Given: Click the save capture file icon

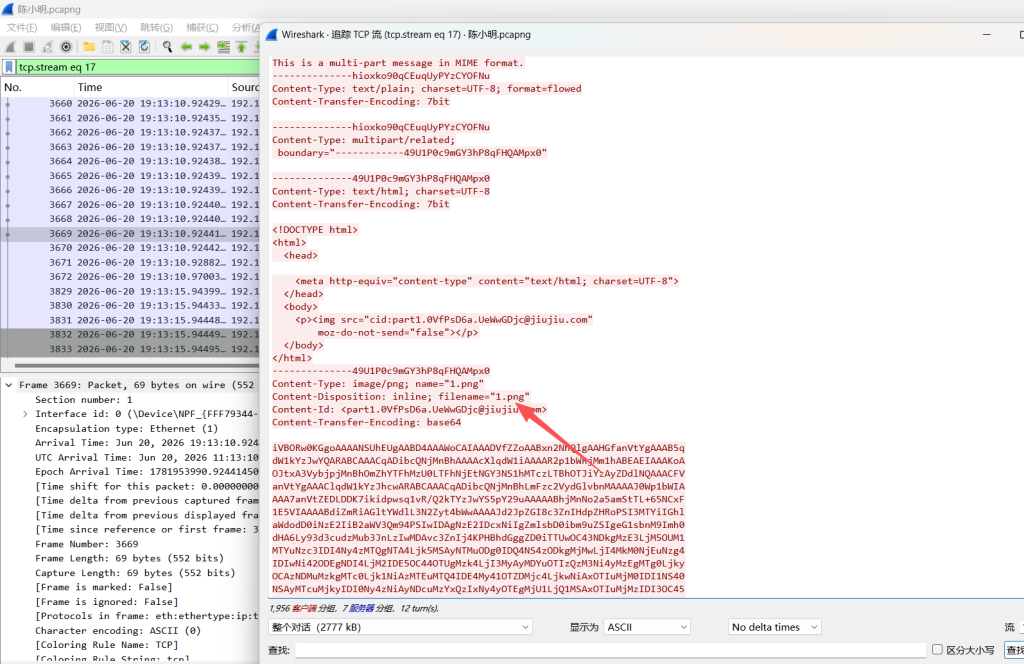Looking at the screenshot, I should 108,47.
